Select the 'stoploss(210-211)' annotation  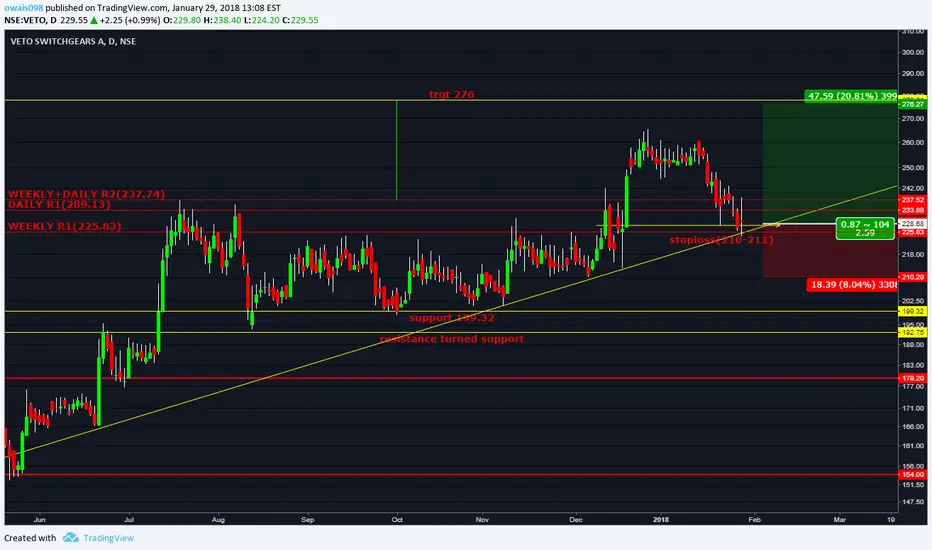click(x=721, y=240)
